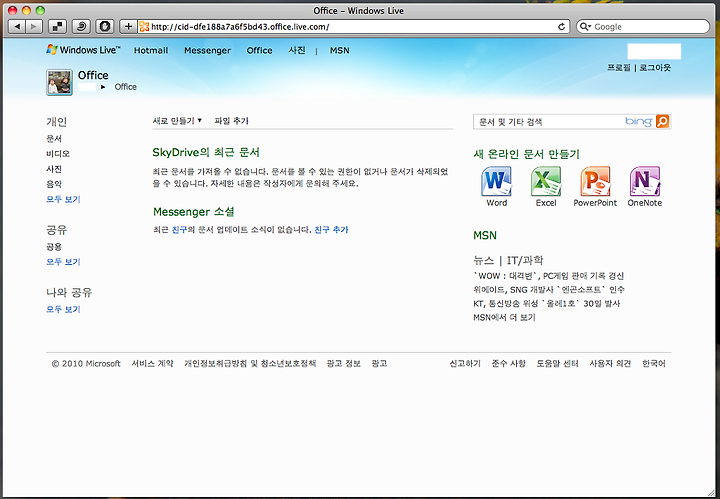This screenshot has height=499, width=720.
Task: Reload the page with the refresh icon
Action: tap(561, 27)
